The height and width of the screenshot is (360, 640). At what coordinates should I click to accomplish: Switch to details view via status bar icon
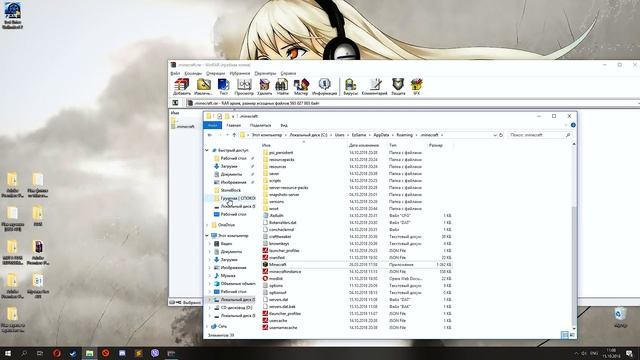pyautogui.click(x=564, y=335)
